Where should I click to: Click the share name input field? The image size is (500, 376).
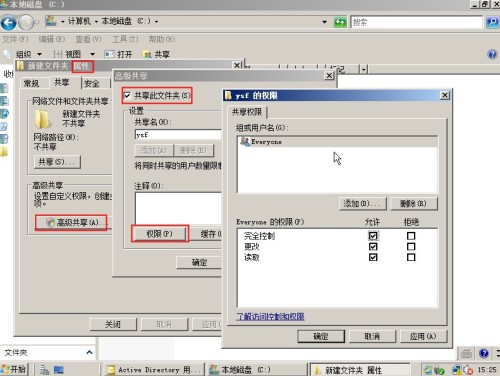[178, 135]
